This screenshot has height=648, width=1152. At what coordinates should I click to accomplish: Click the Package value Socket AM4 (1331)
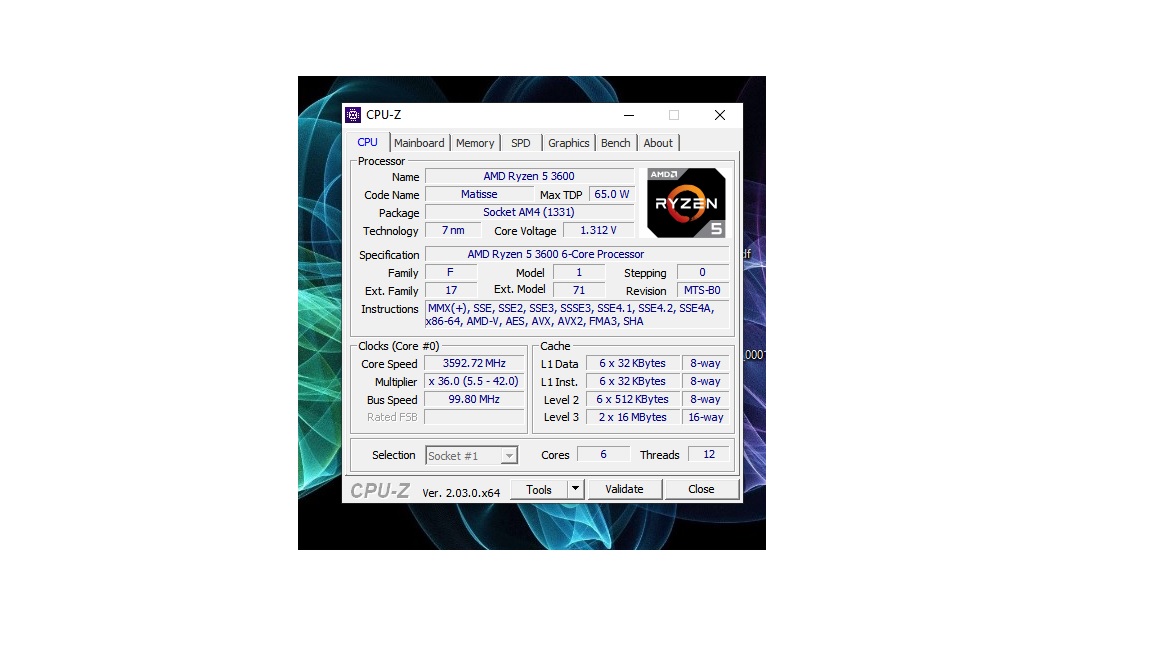(x=529, y=212)
